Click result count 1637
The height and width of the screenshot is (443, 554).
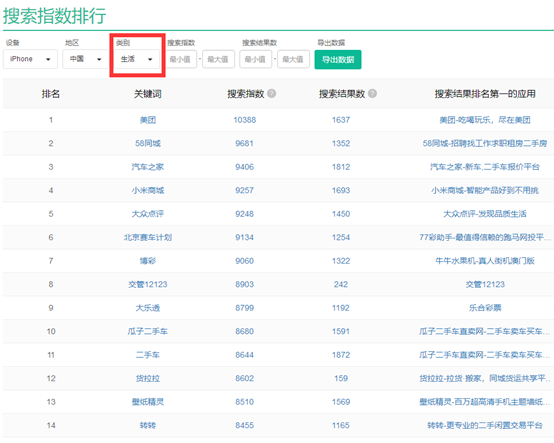pyautogui.click(x=341, y=120)
